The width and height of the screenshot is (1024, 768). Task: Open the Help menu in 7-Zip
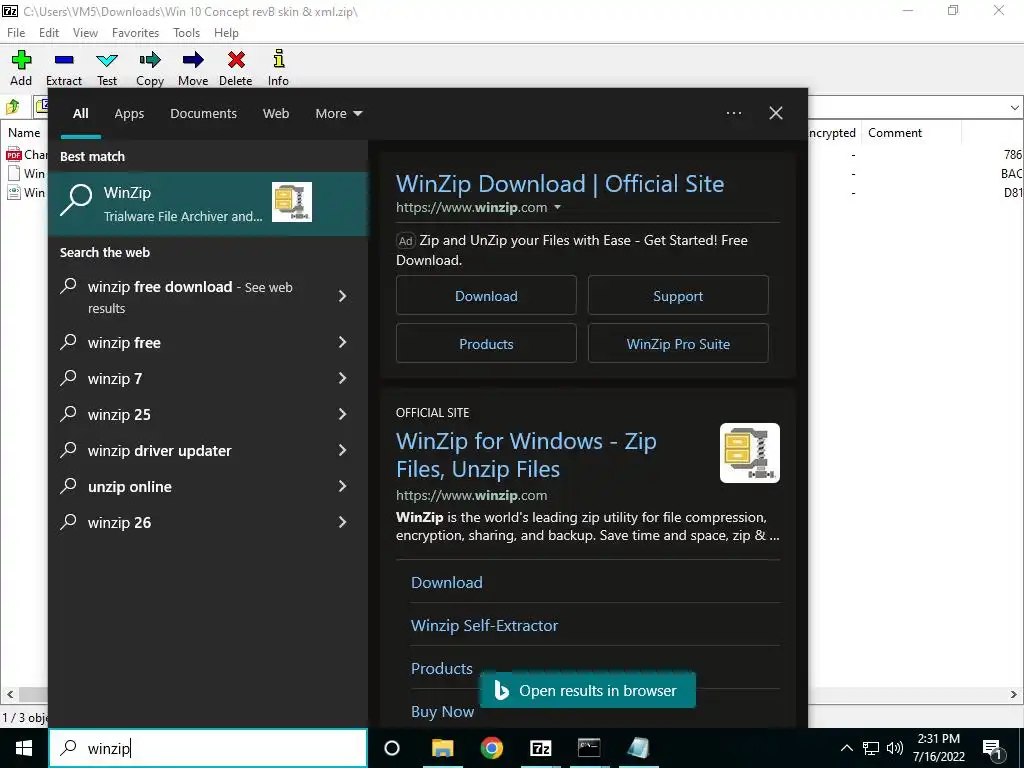tap(226, 33)
